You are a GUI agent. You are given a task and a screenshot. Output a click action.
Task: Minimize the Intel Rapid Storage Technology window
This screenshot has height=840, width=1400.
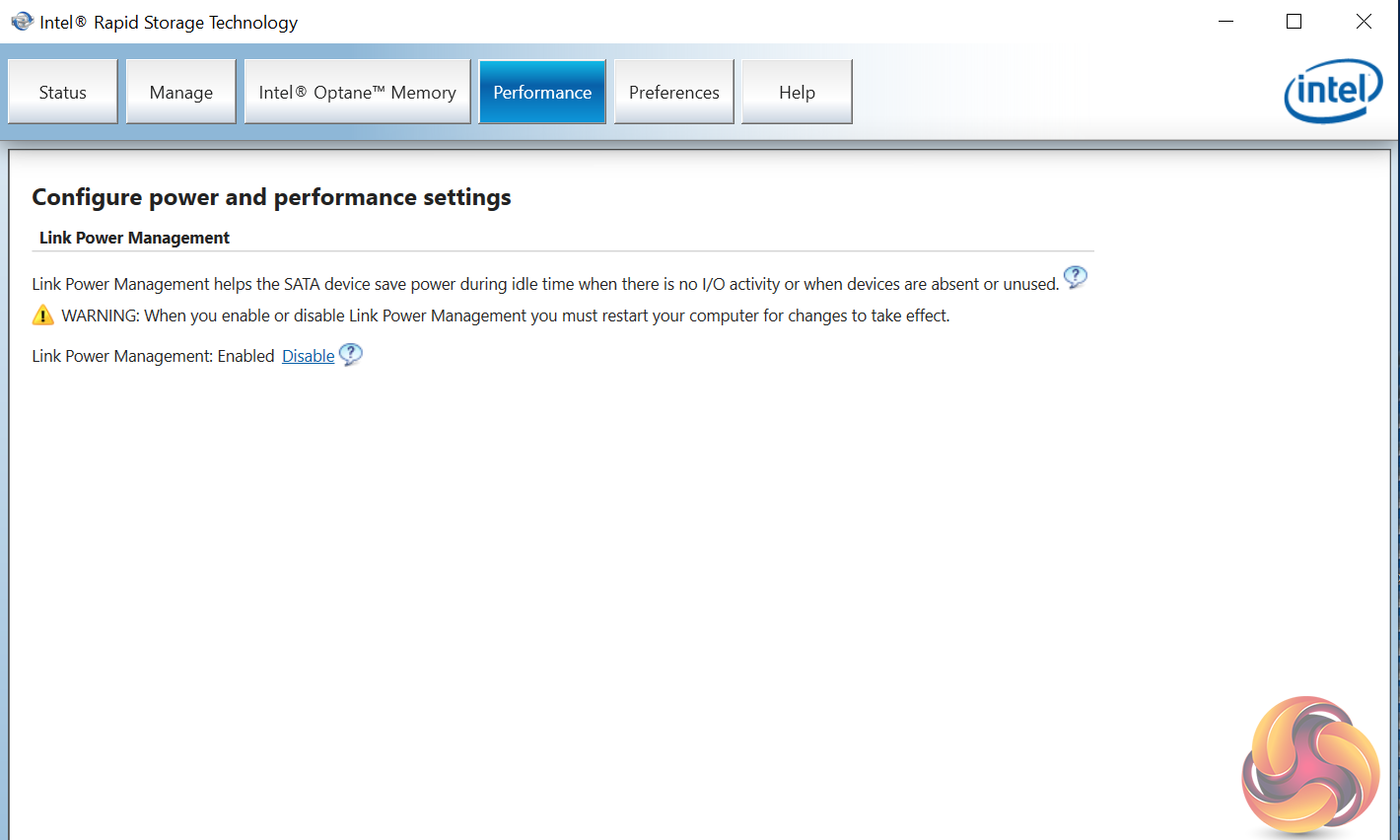pyautogui.click(x=1226, y=21)
